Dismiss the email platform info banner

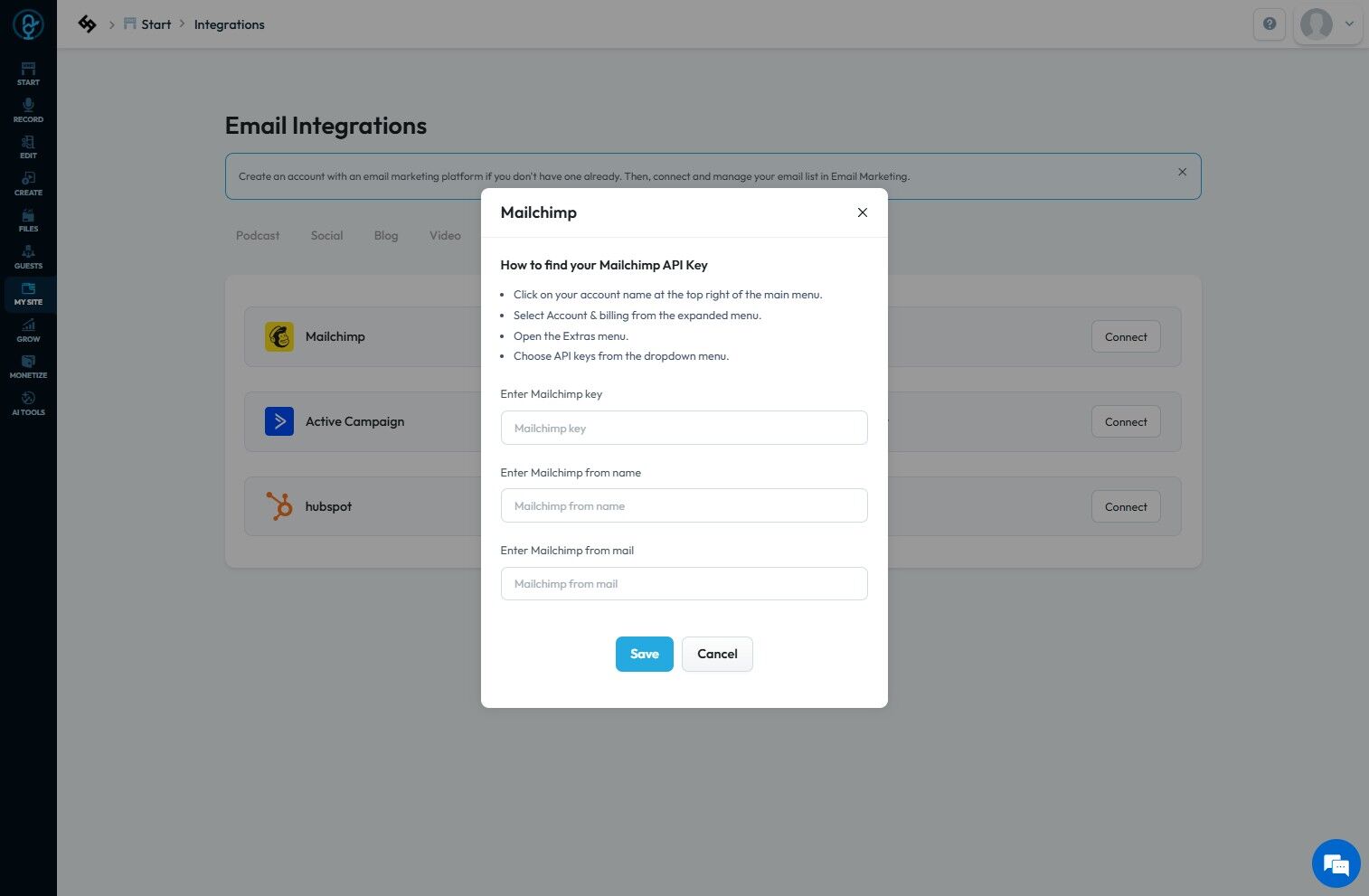tap(1182, 172)
